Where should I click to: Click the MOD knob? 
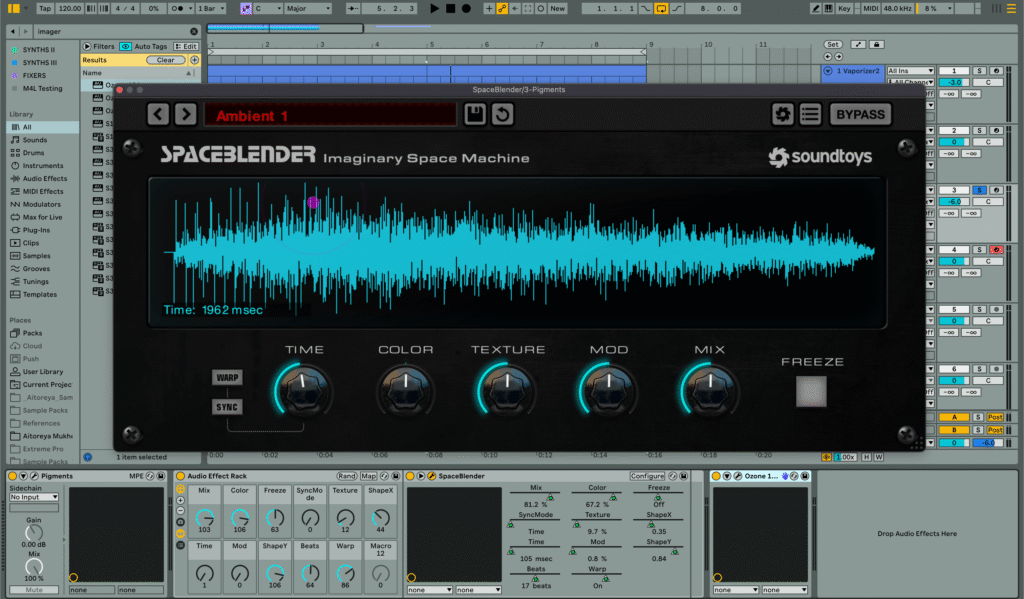[609, 391]
